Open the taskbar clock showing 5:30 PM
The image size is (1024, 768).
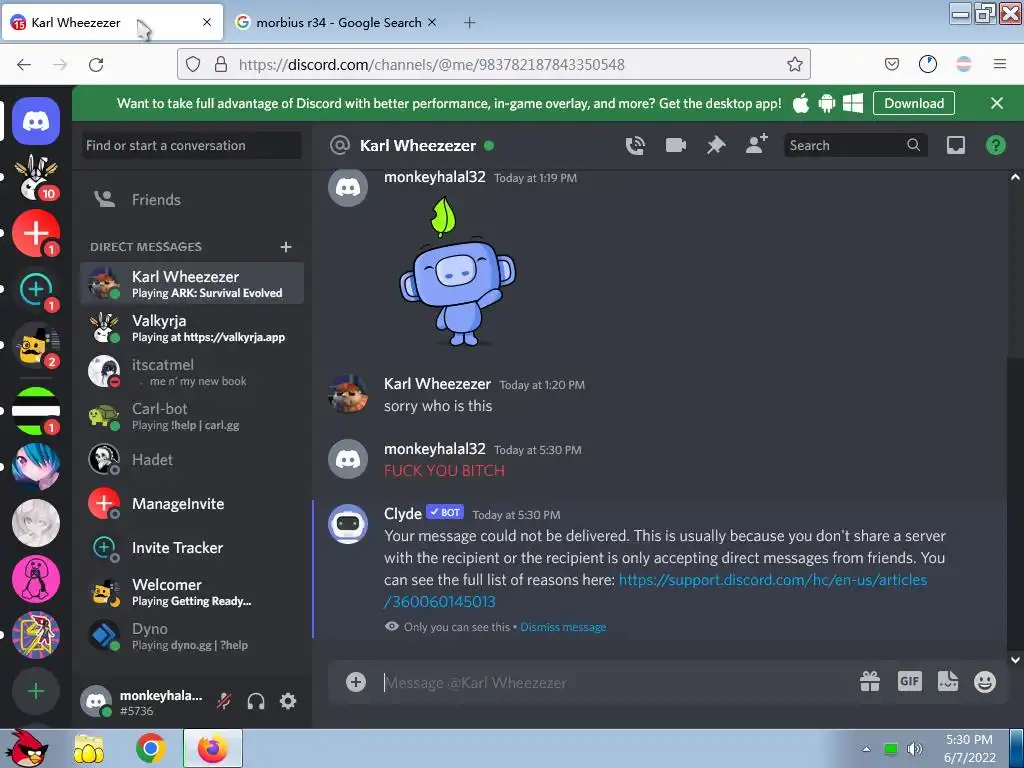click(970, 748)
